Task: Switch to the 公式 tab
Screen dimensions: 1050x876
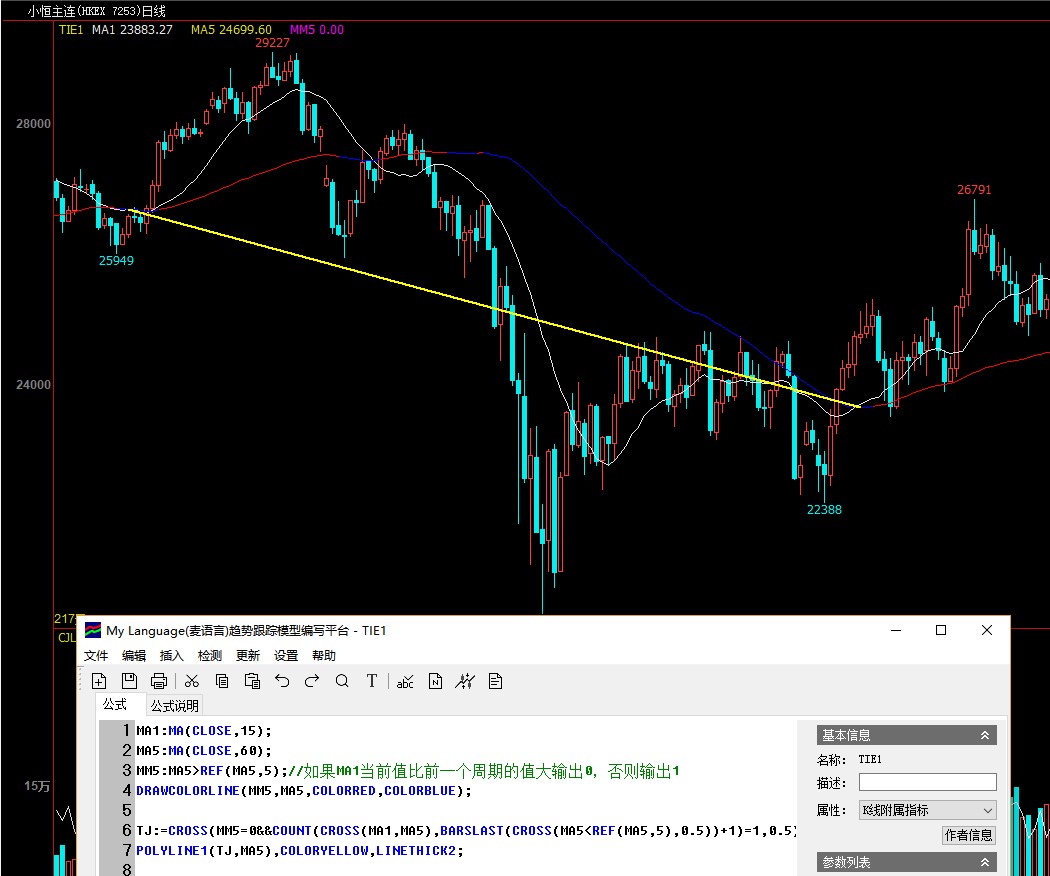Action: coord(115,705)
